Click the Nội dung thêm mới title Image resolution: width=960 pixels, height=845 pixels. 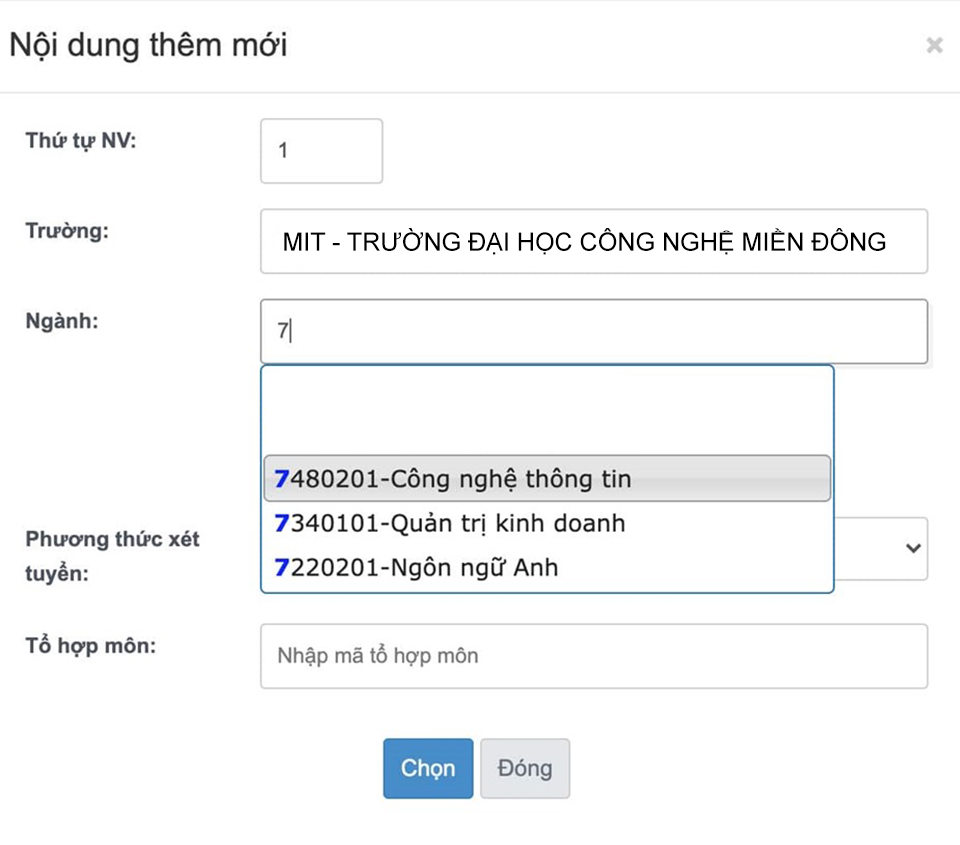[146, 44]
